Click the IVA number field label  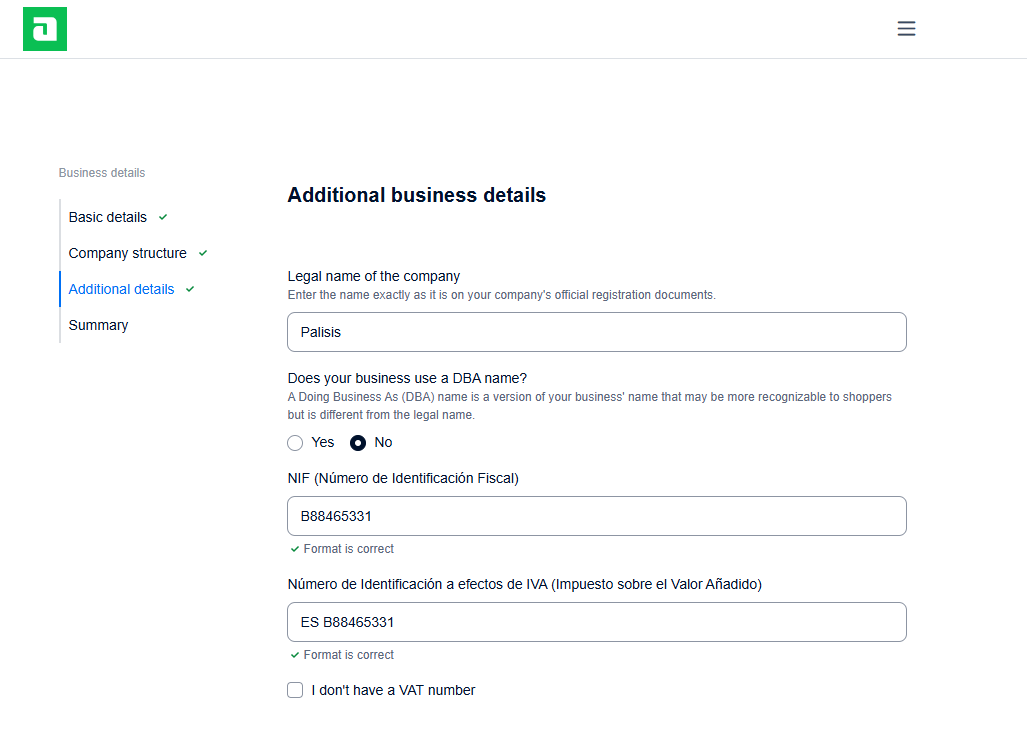click(525, 584)
